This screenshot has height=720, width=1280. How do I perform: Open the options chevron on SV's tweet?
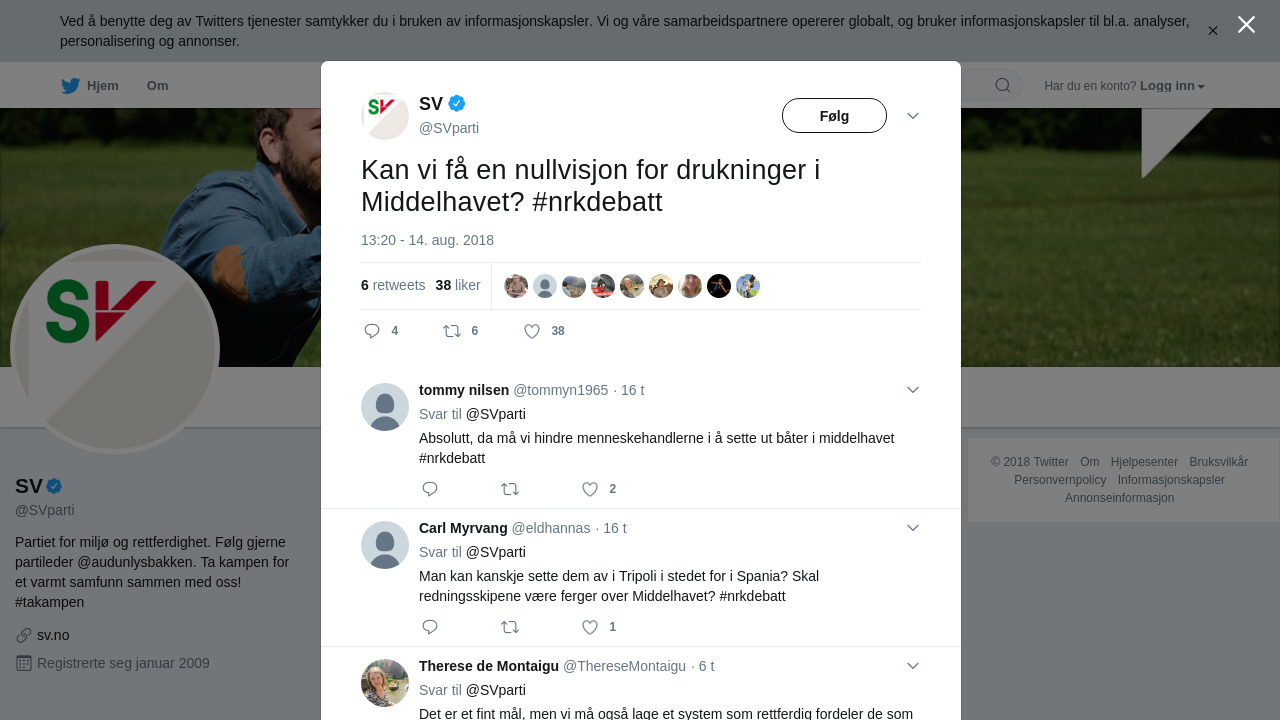pos(913,116)
